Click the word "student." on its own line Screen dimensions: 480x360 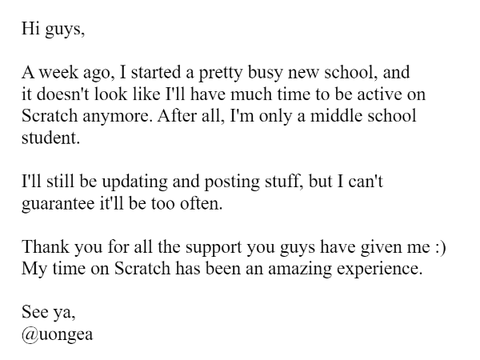coord(51,137)
